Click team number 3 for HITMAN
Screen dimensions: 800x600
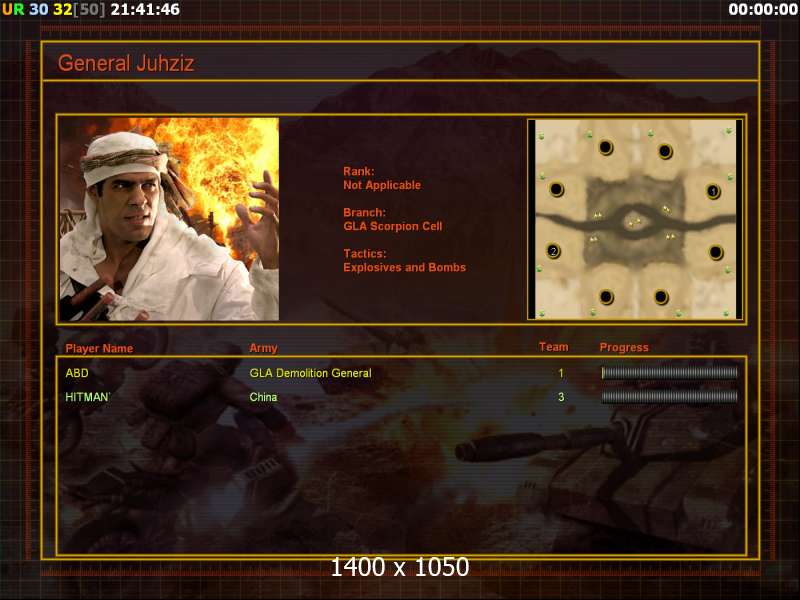tap(561, 397)
